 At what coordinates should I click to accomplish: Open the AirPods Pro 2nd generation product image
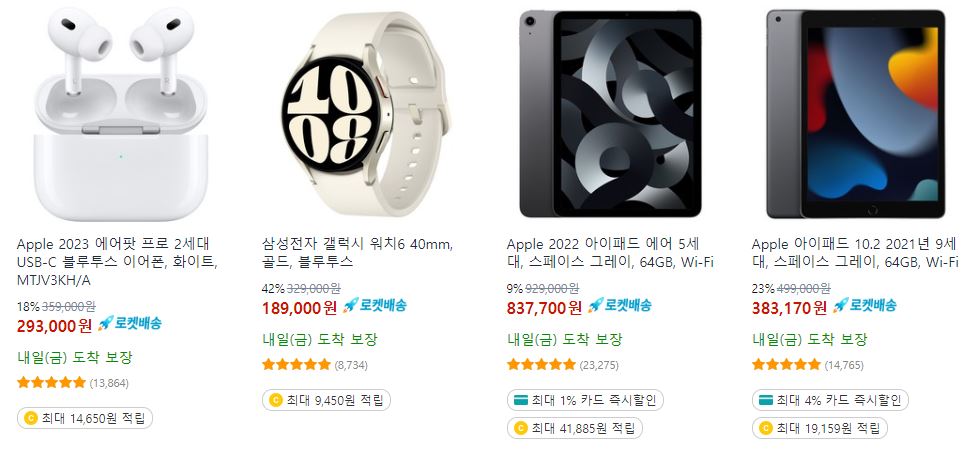121,114
